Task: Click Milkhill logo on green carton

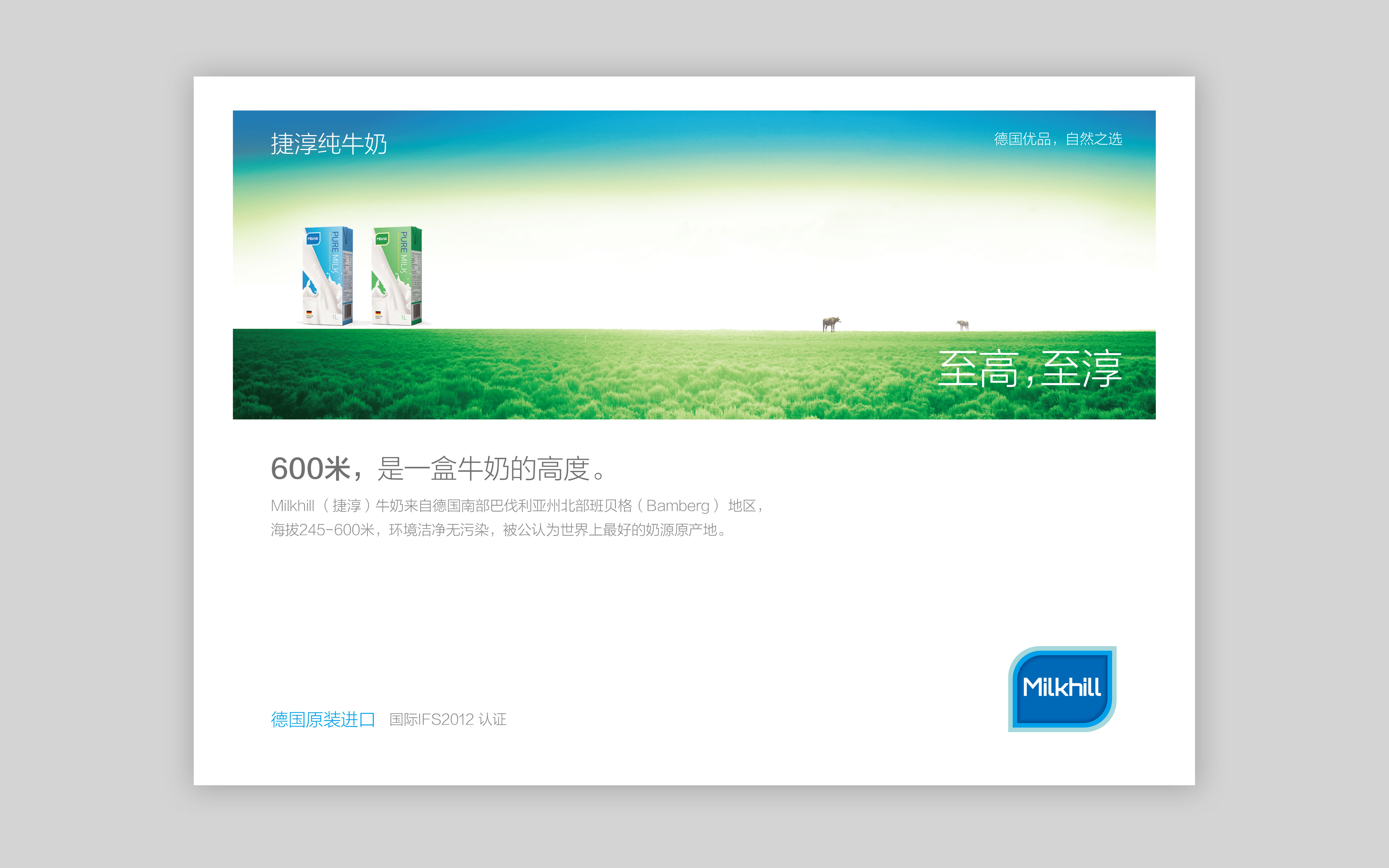Action: click(382, 238)
